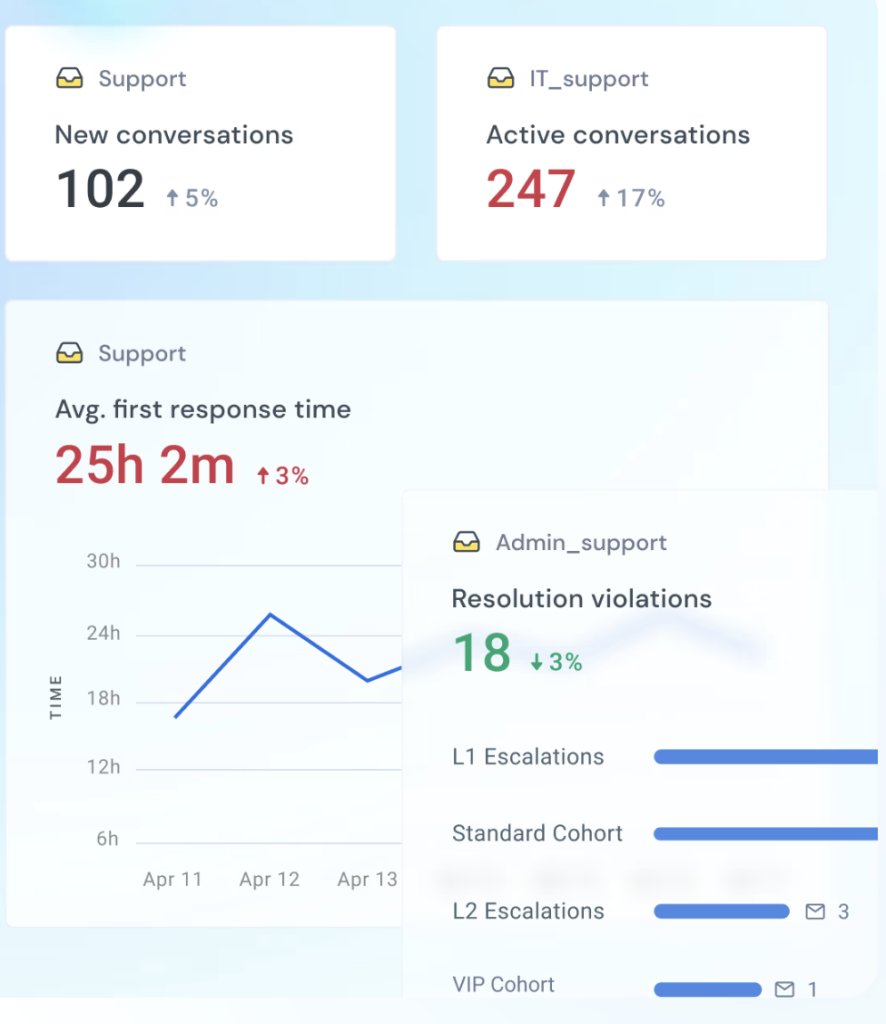The image size is (886, 1024).
Task: Toggle the L1 Escalations metric row
Action: click(x=529, y=757)
